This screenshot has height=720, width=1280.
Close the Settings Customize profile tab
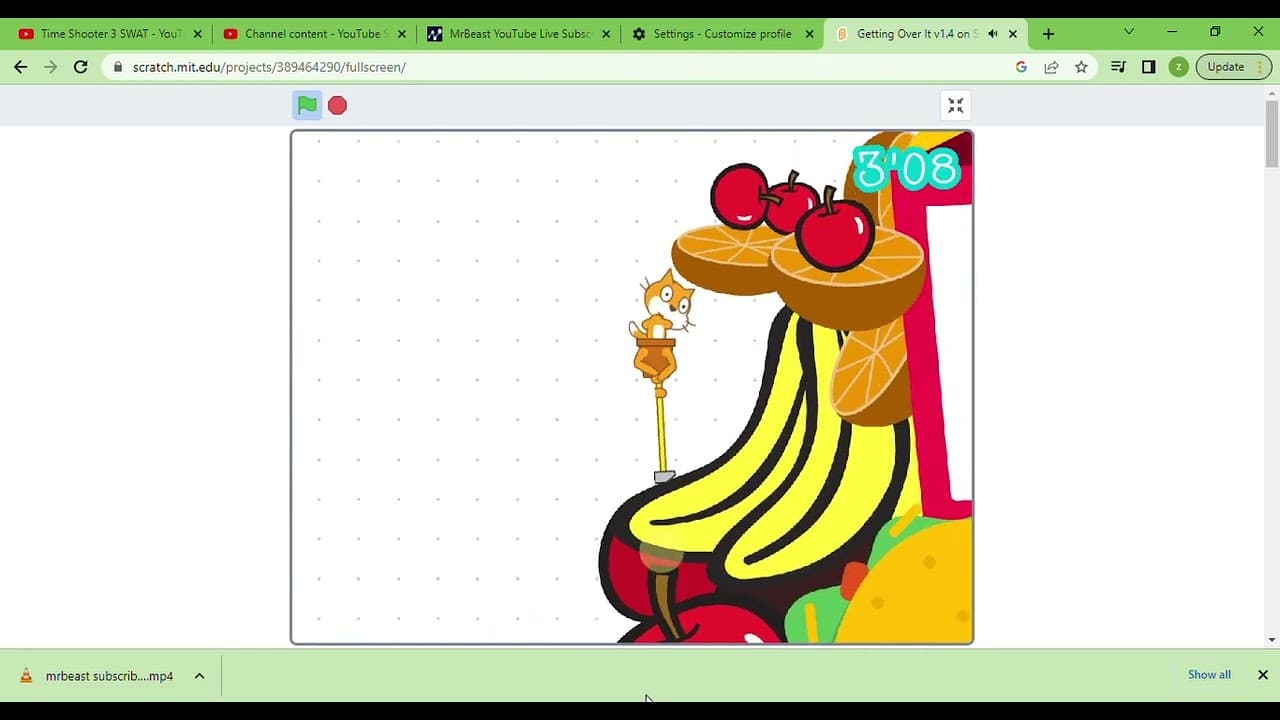tap(810, 34)
